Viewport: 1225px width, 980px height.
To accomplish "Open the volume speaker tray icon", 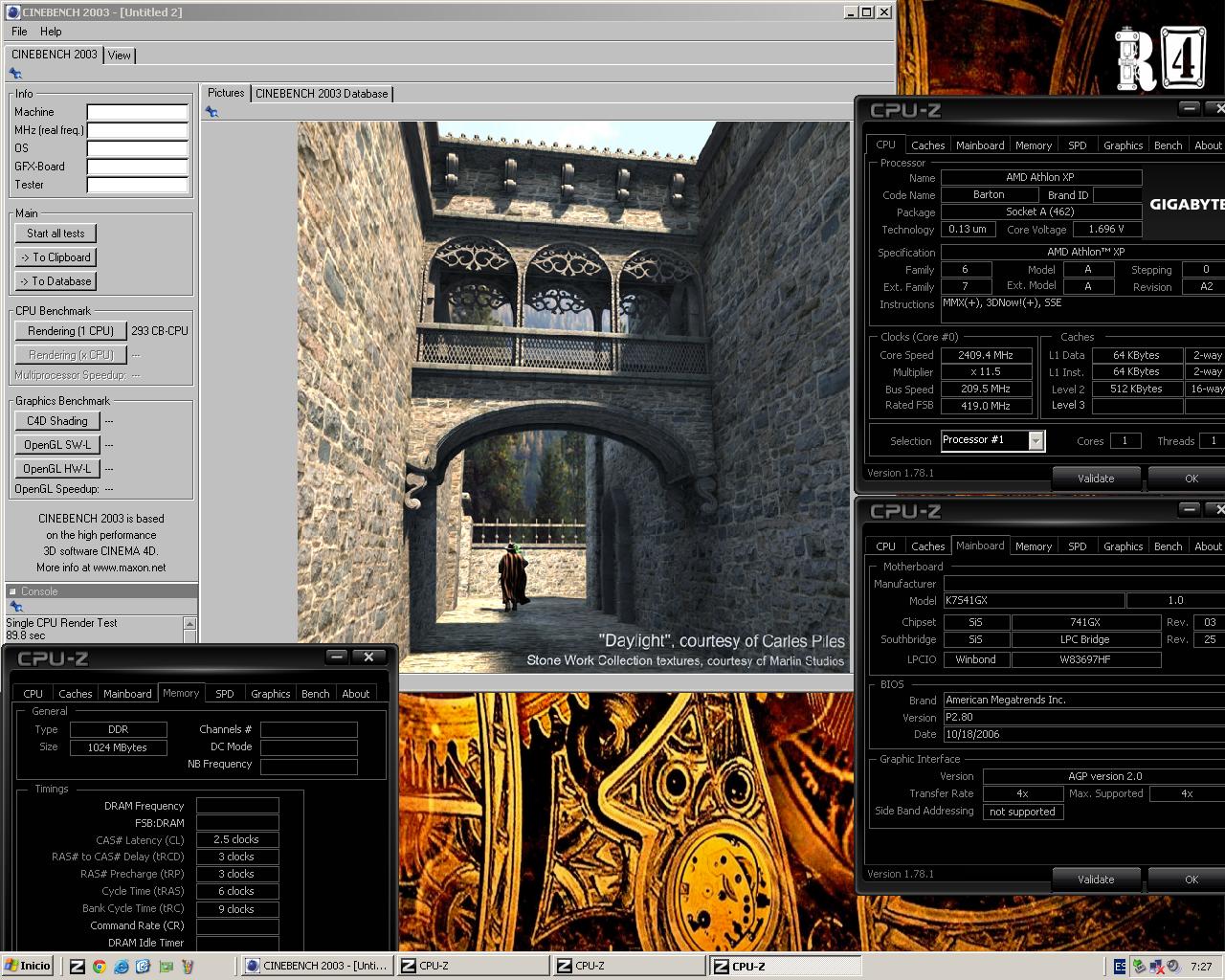I will [x=1171, y=967].
